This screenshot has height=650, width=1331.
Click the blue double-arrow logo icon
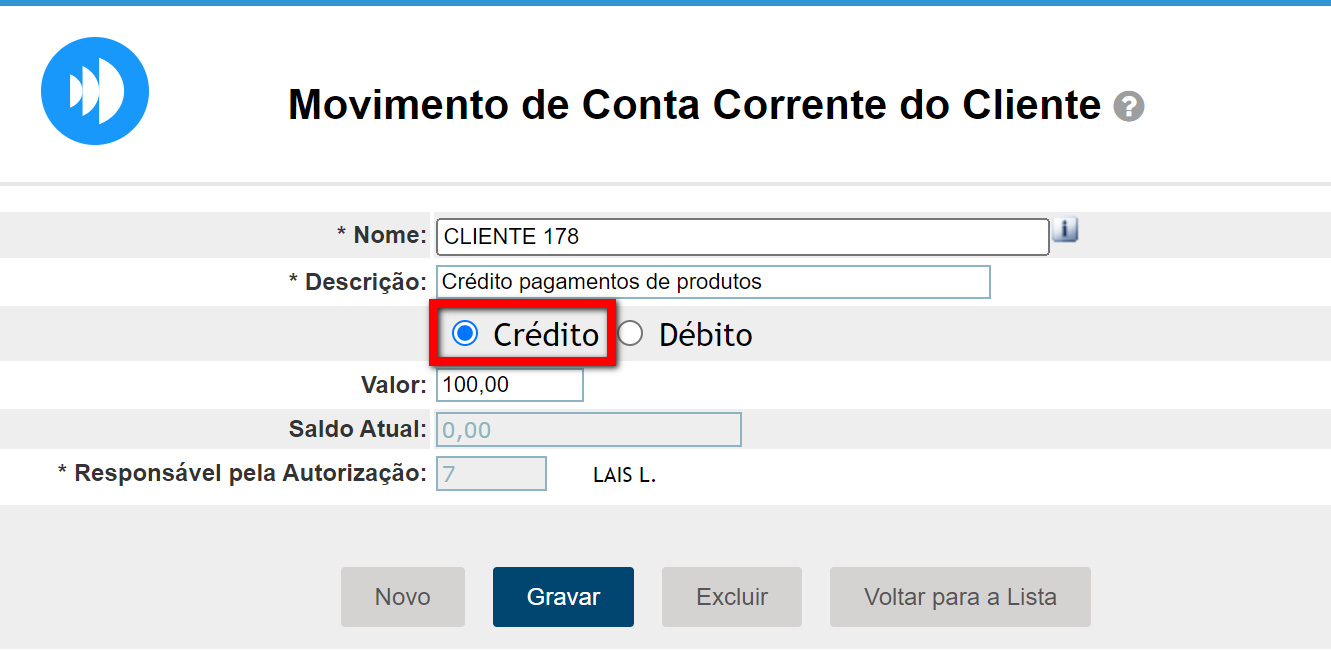click(x=95, y=91)
